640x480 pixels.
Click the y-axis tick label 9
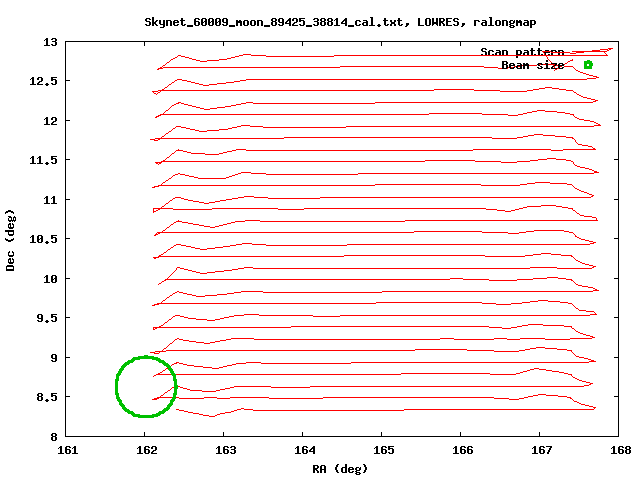(x=54, y=358)
